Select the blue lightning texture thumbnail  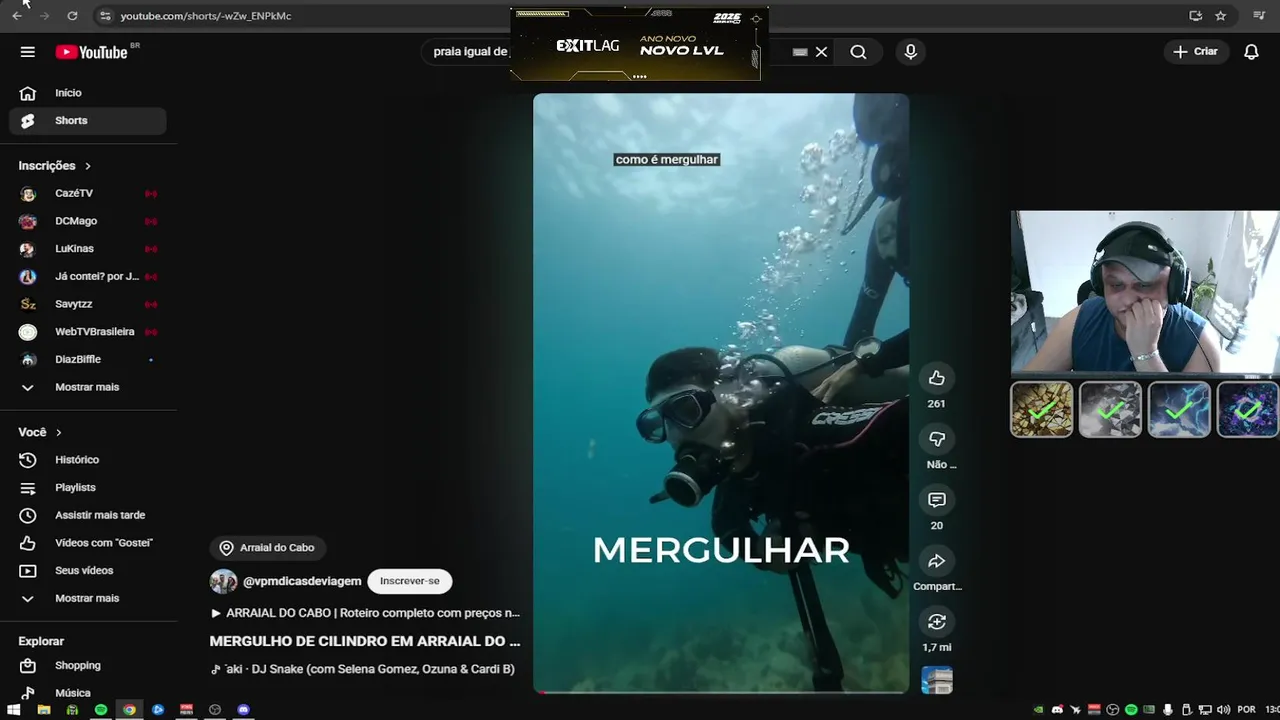click(x=1179, y=410)
